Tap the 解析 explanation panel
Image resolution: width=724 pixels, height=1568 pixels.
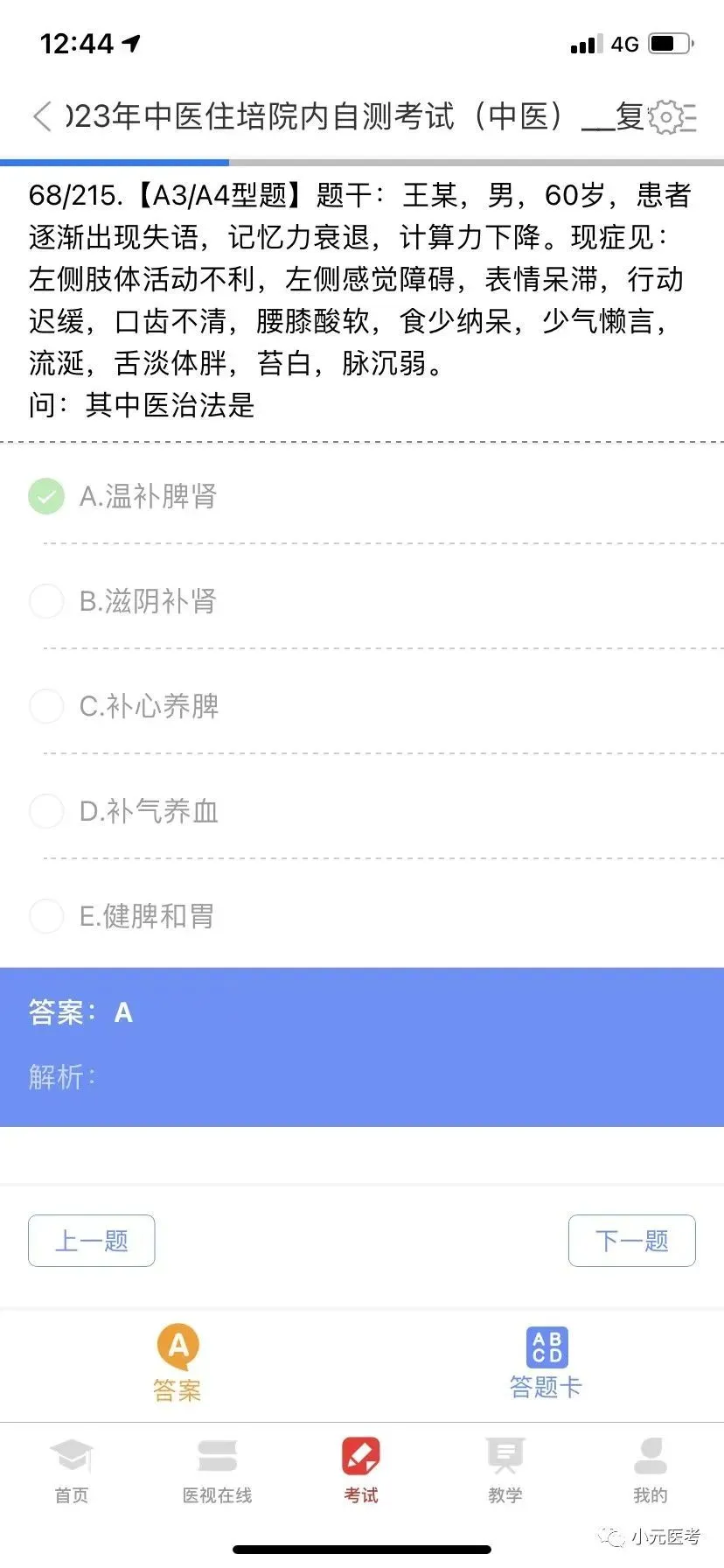point(362,1076)
